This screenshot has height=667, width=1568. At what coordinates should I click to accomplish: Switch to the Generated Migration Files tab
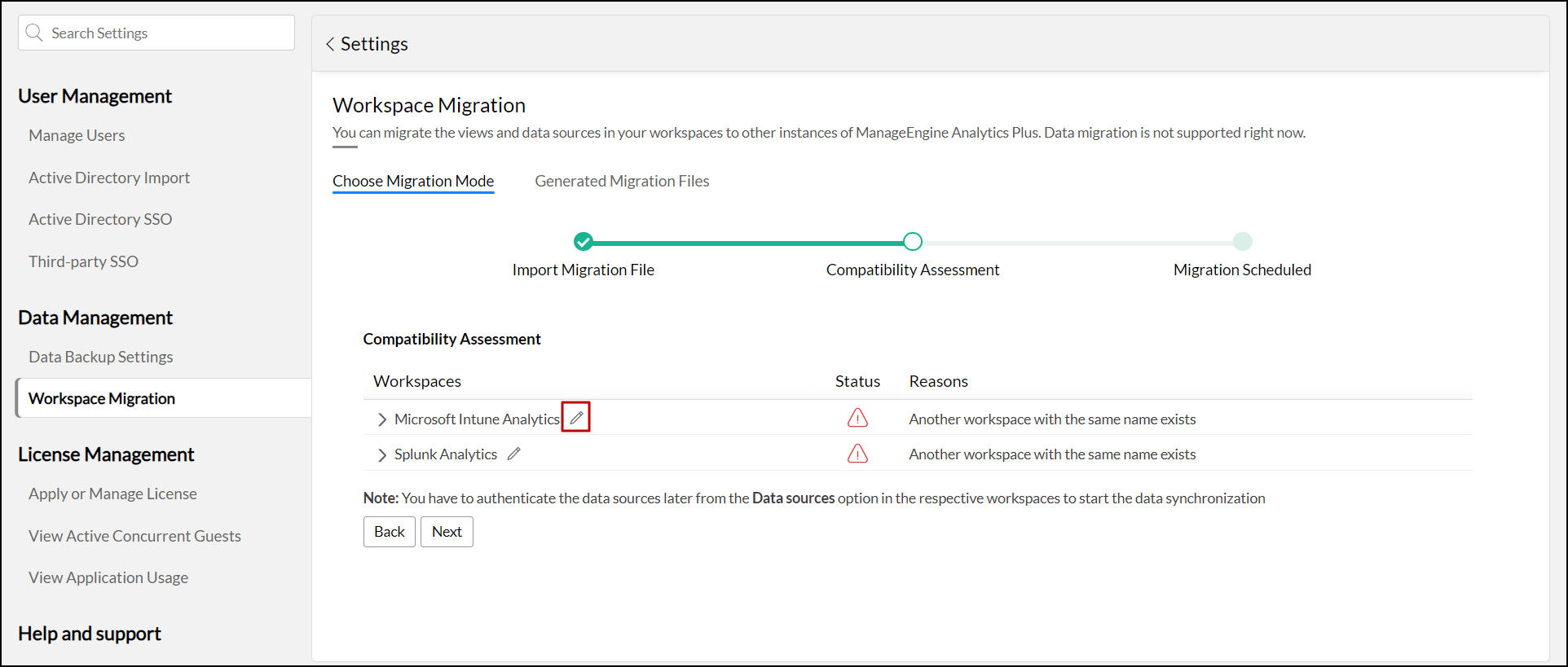(622, 181)
